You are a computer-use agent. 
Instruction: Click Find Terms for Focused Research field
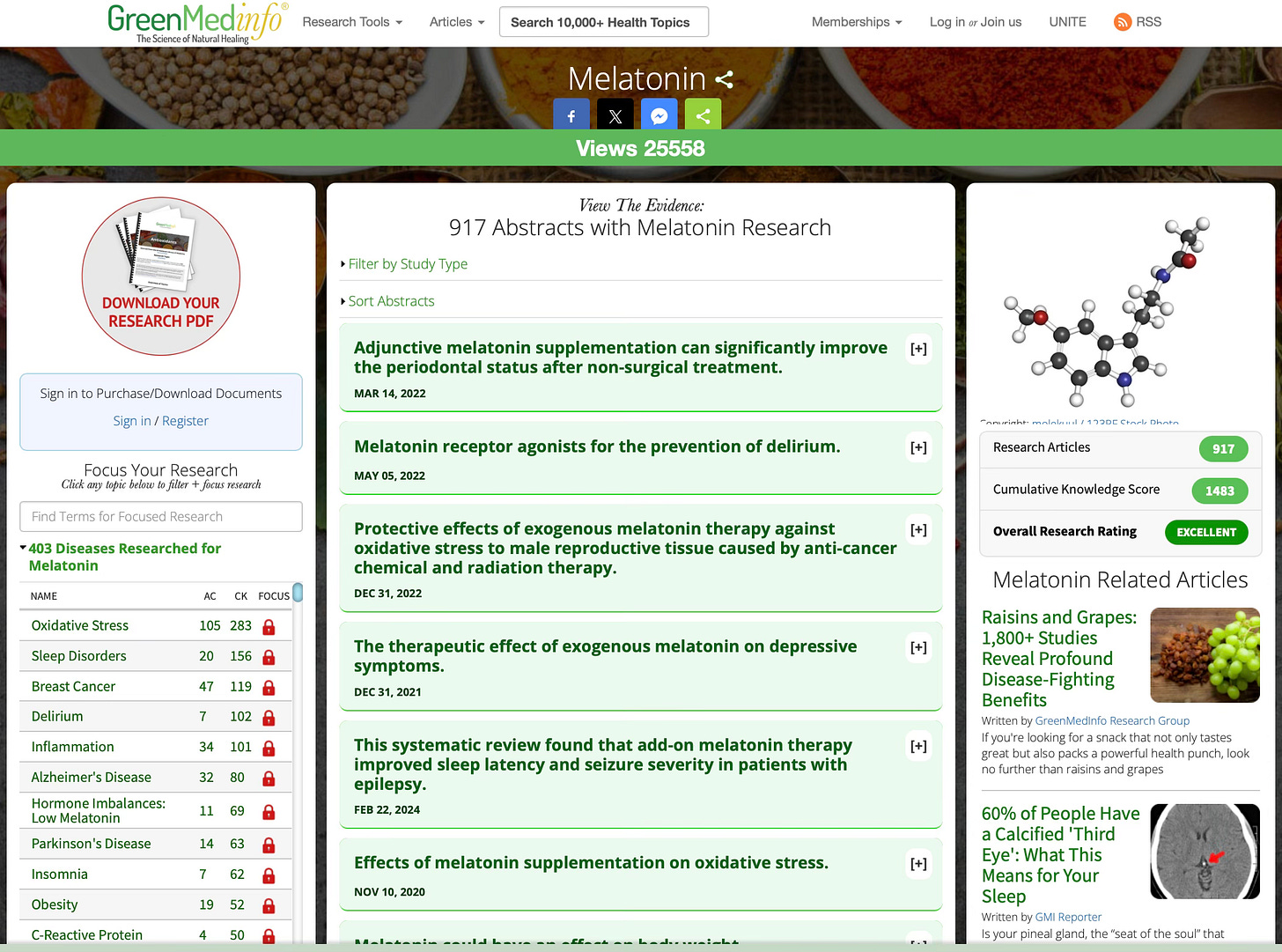pos(161,516)
